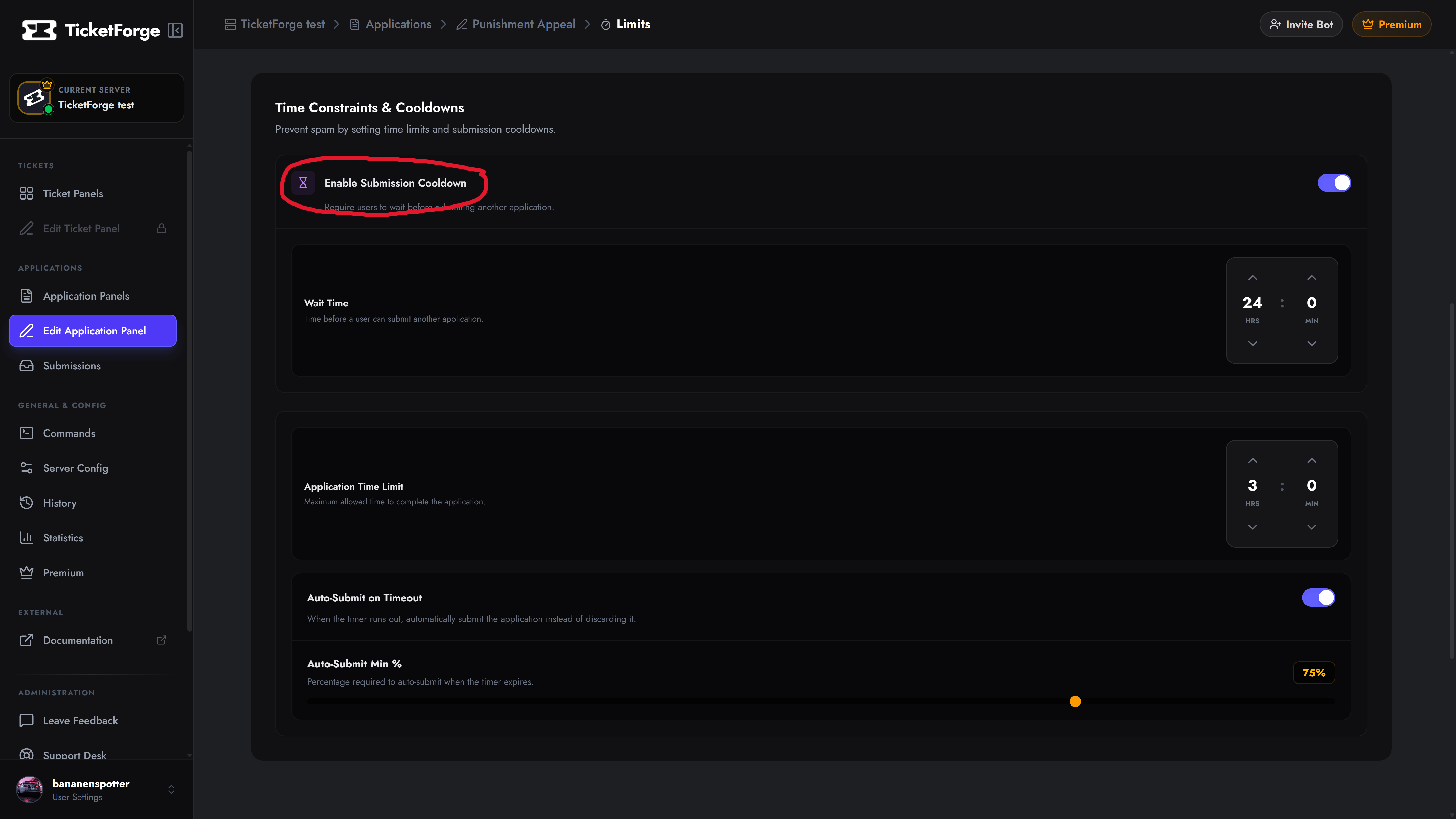Increase Application Time Limit minutes with the up chevron
Image resolution: width=1456 pixels, height=819 pixels.
(1312, 461)
